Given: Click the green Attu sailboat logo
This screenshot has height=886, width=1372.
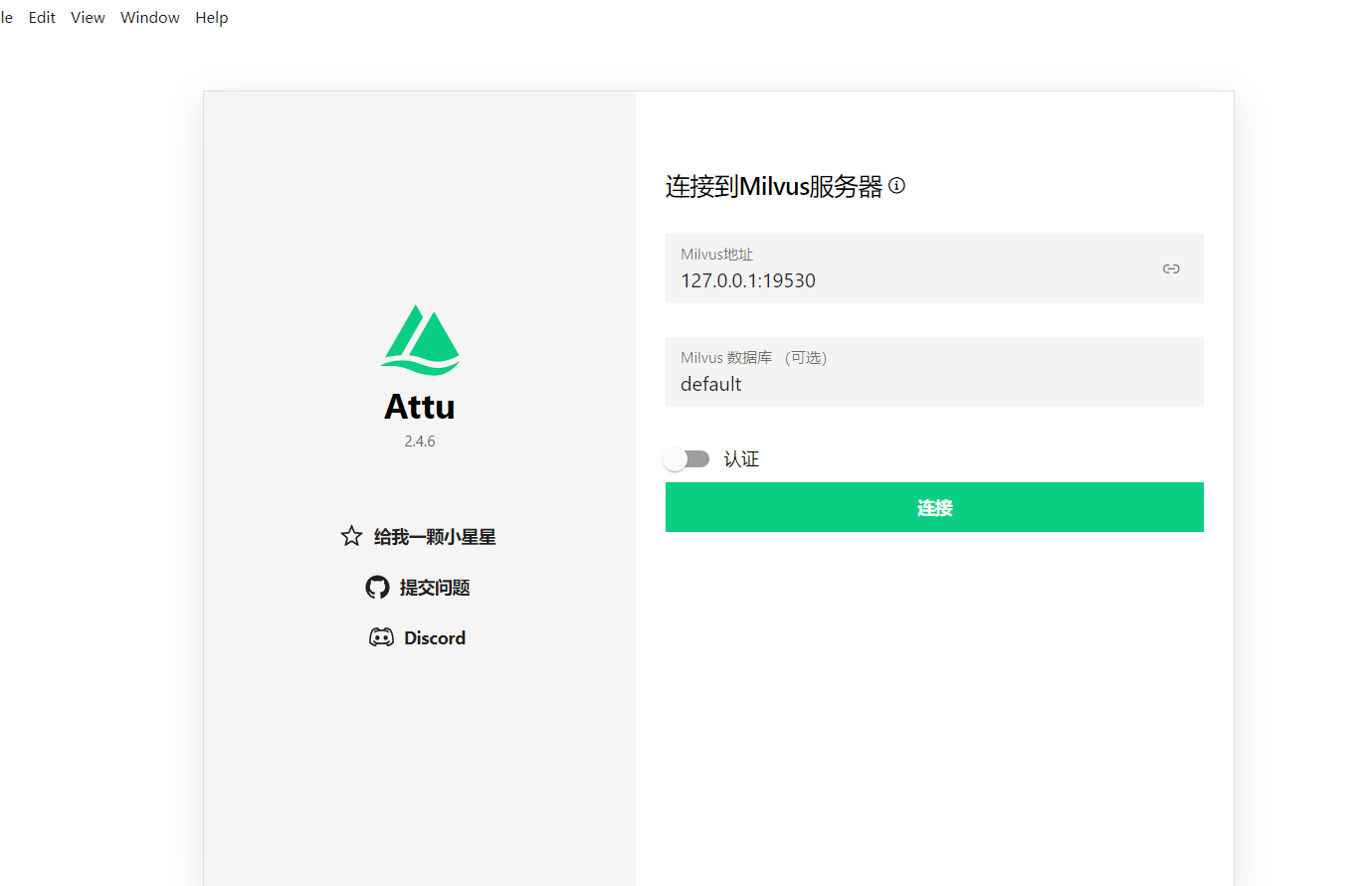Looking at the screenshot, I should tap(420, 340).
